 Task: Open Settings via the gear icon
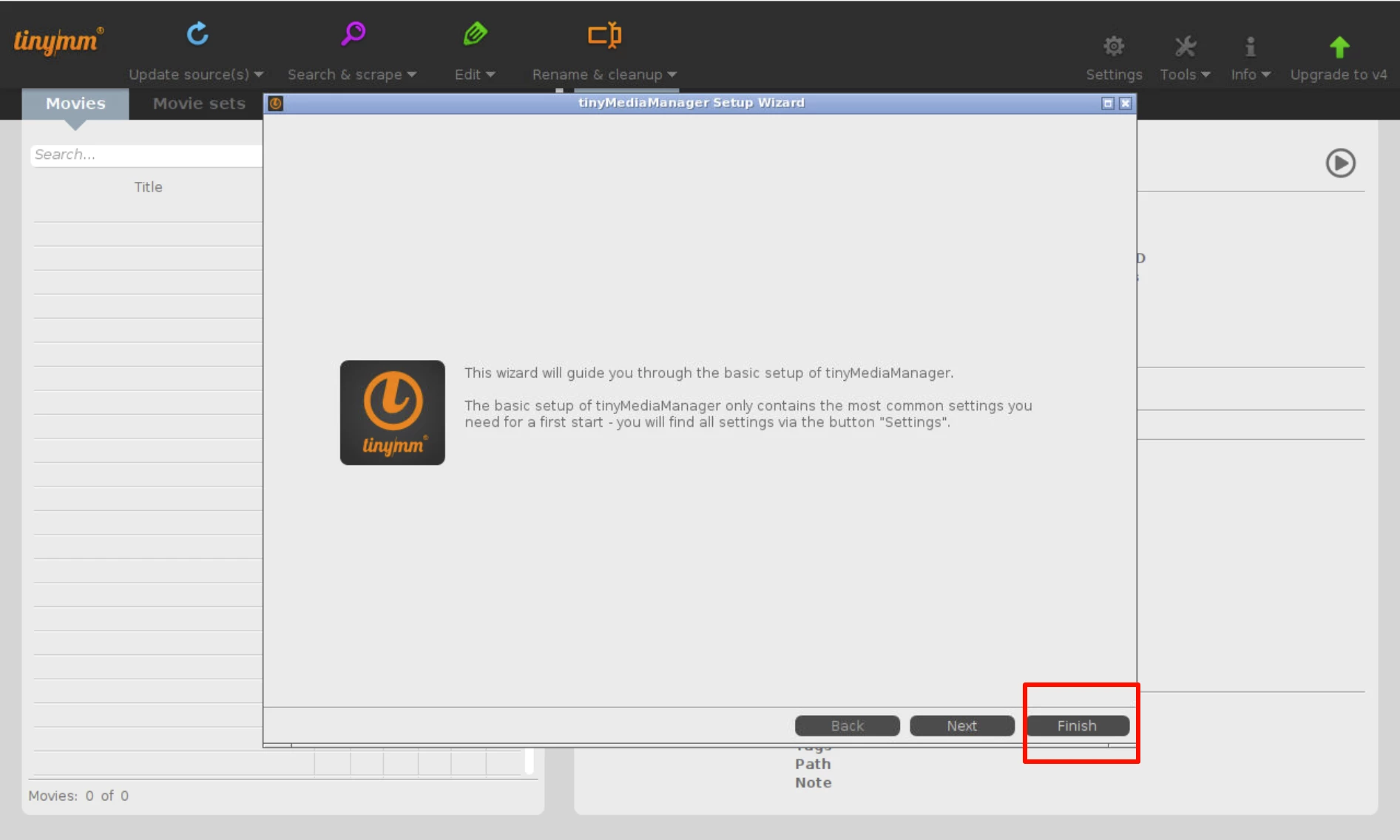[1113, 47]
